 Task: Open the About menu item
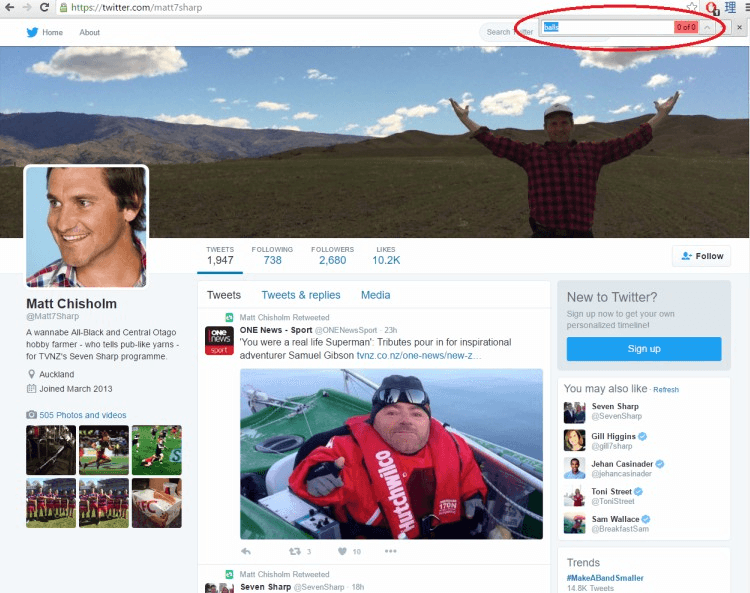[90, 32]
